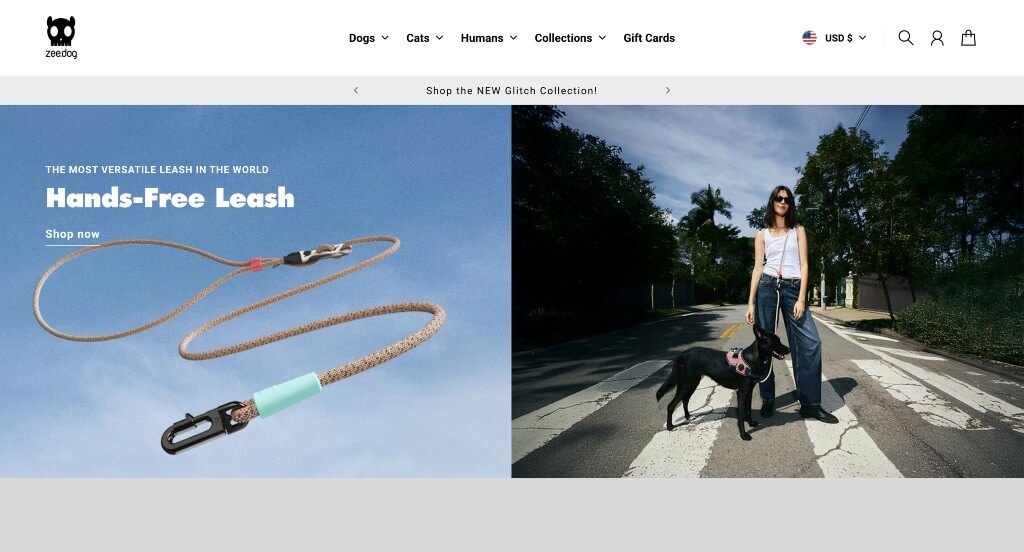The image size is (1024, 552).
Task: Open the search magnifier icon
Action: click(905, 38)
